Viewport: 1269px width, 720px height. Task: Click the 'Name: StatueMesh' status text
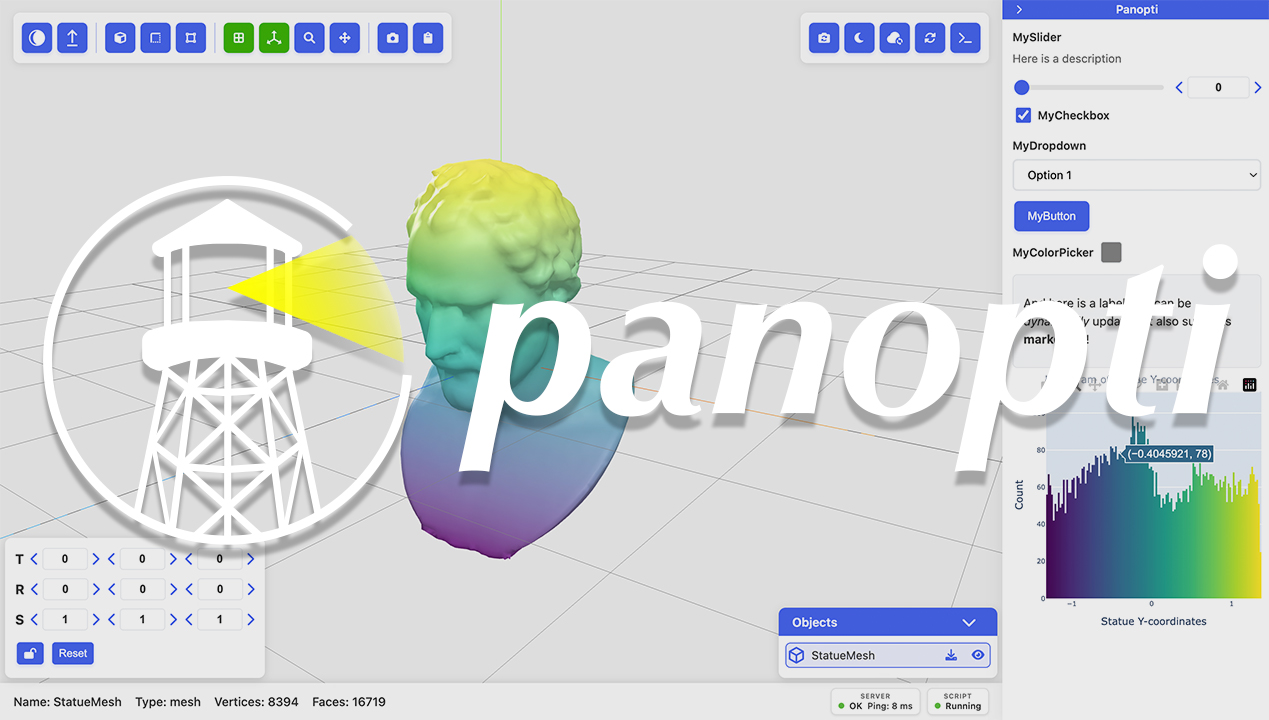coord(68,702)
